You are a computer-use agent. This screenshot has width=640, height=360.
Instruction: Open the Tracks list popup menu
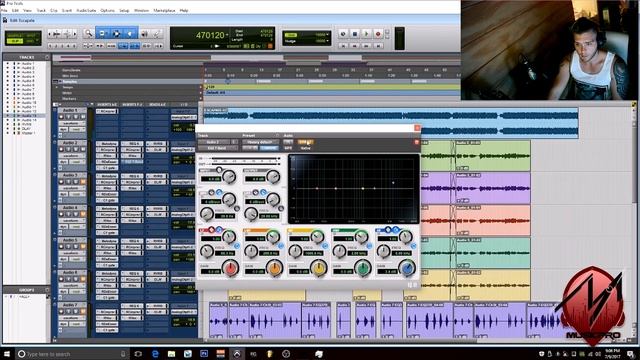[47, 57]
